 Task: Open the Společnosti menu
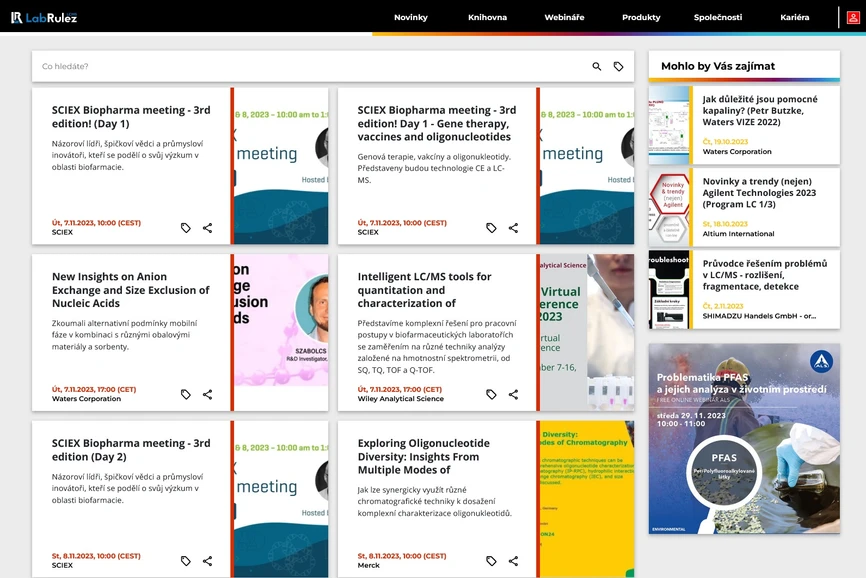pyautogui.click(x=717, y=17)
